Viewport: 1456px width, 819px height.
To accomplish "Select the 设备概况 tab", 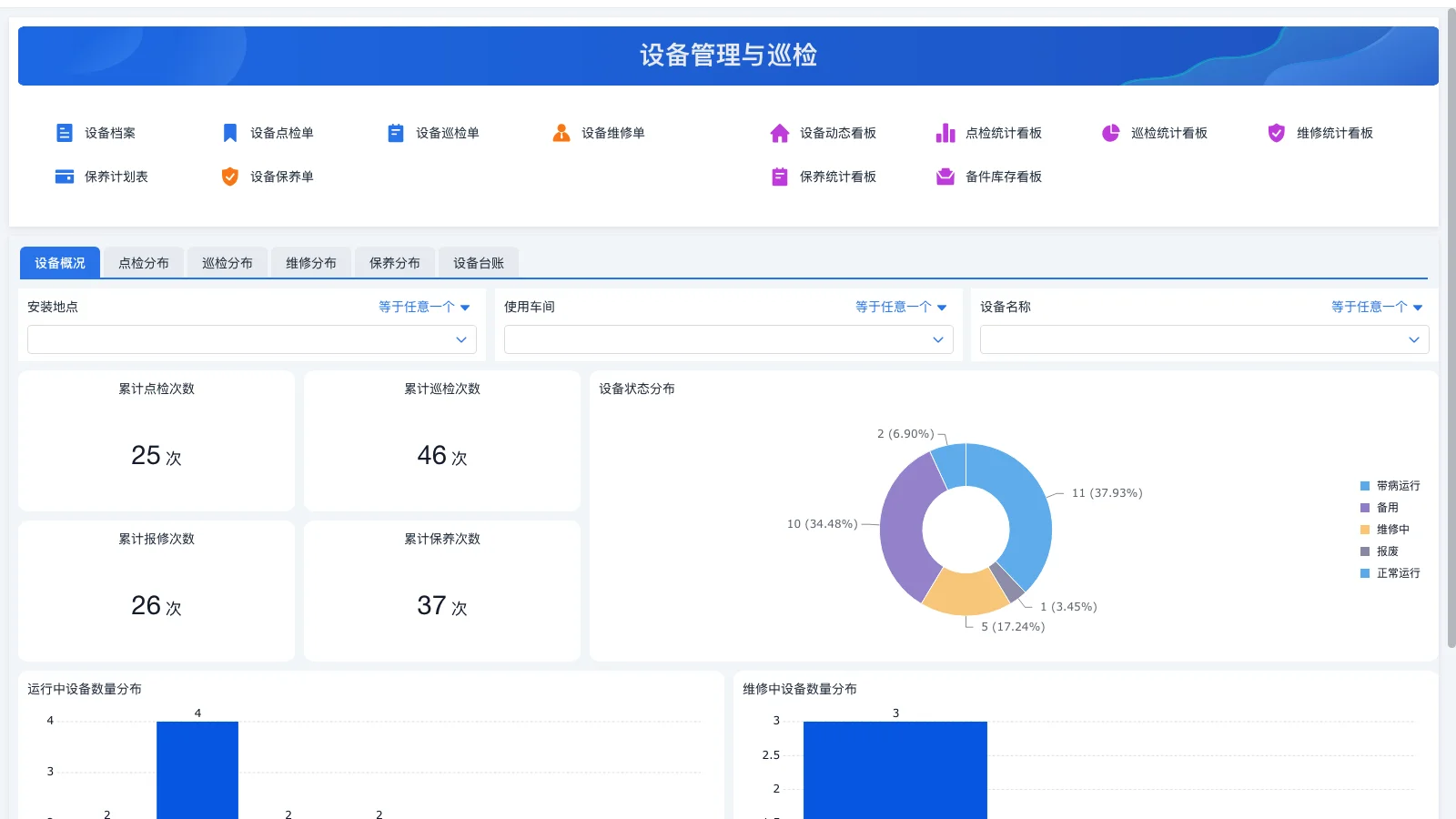I will pyautogui.click(x=60, y=263).
